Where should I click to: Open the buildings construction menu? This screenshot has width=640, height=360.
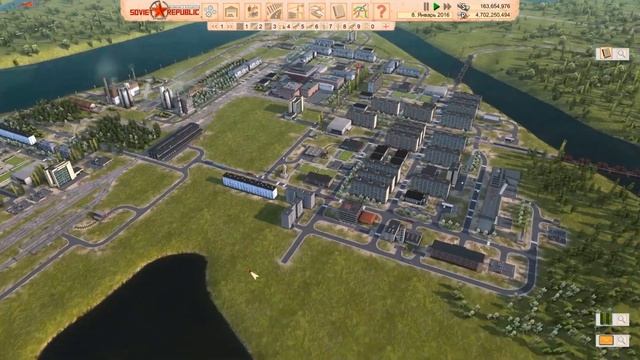pyautogui.click(x=231, y=11)
